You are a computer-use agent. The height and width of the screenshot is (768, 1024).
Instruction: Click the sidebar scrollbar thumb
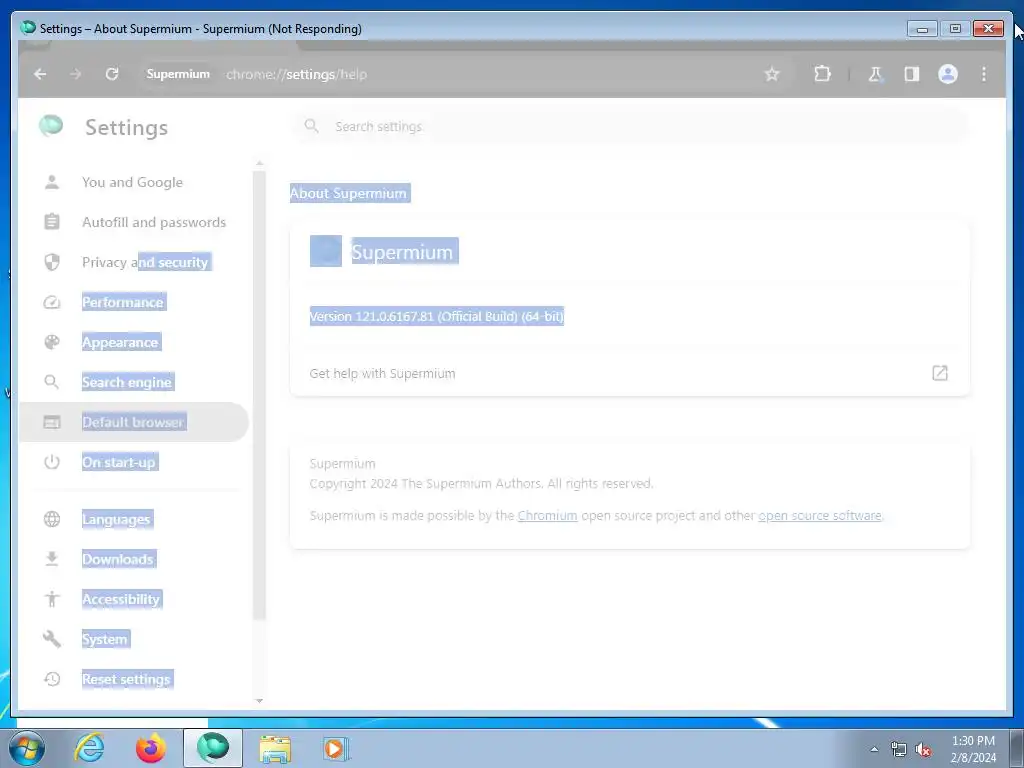[x=259, y=395]
